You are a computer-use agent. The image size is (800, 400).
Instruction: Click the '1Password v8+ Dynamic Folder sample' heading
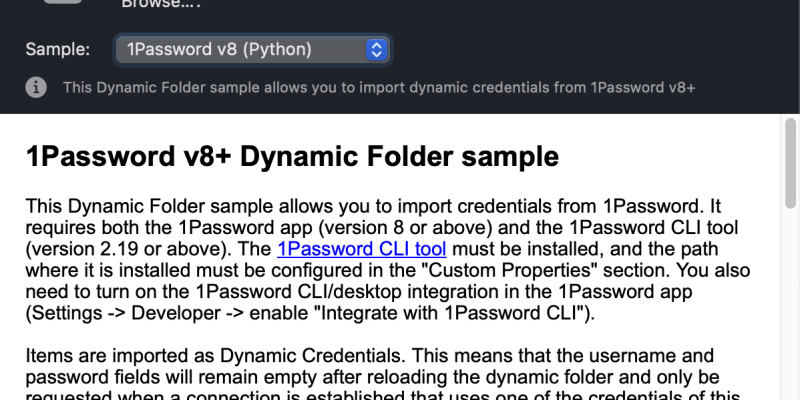click(291, 157)
